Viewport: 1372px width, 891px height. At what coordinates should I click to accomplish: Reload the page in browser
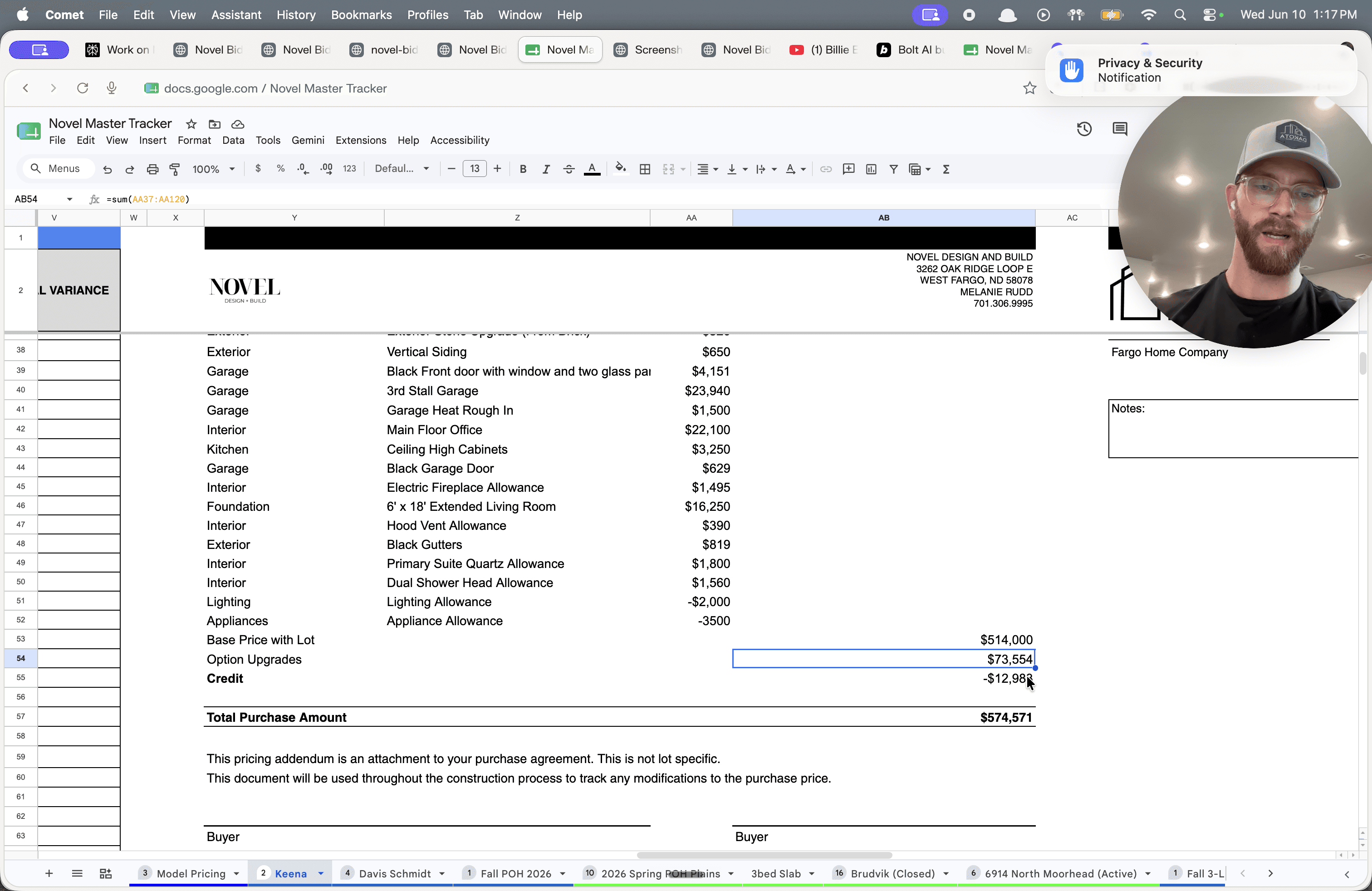83,88
